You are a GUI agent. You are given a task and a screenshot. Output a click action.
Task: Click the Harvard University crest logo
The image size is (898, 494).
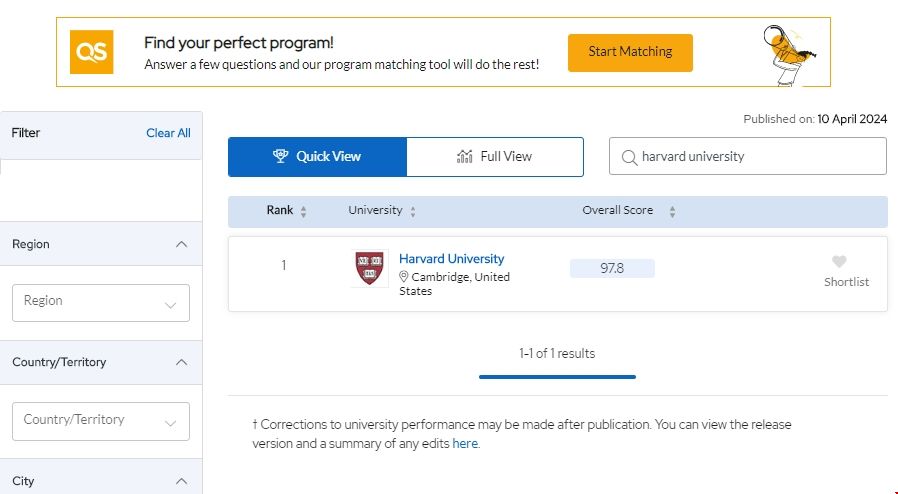tap(369, 268)
